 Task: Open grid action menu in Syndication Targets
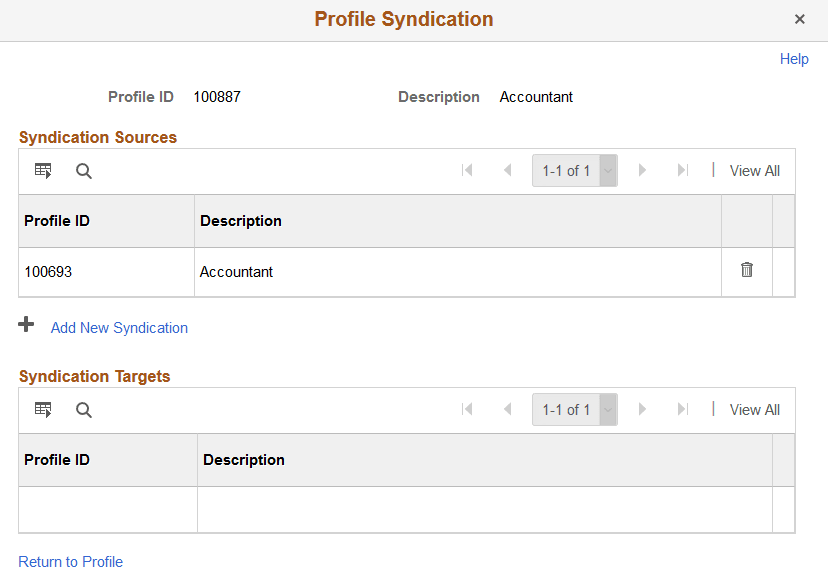[43, 410]
